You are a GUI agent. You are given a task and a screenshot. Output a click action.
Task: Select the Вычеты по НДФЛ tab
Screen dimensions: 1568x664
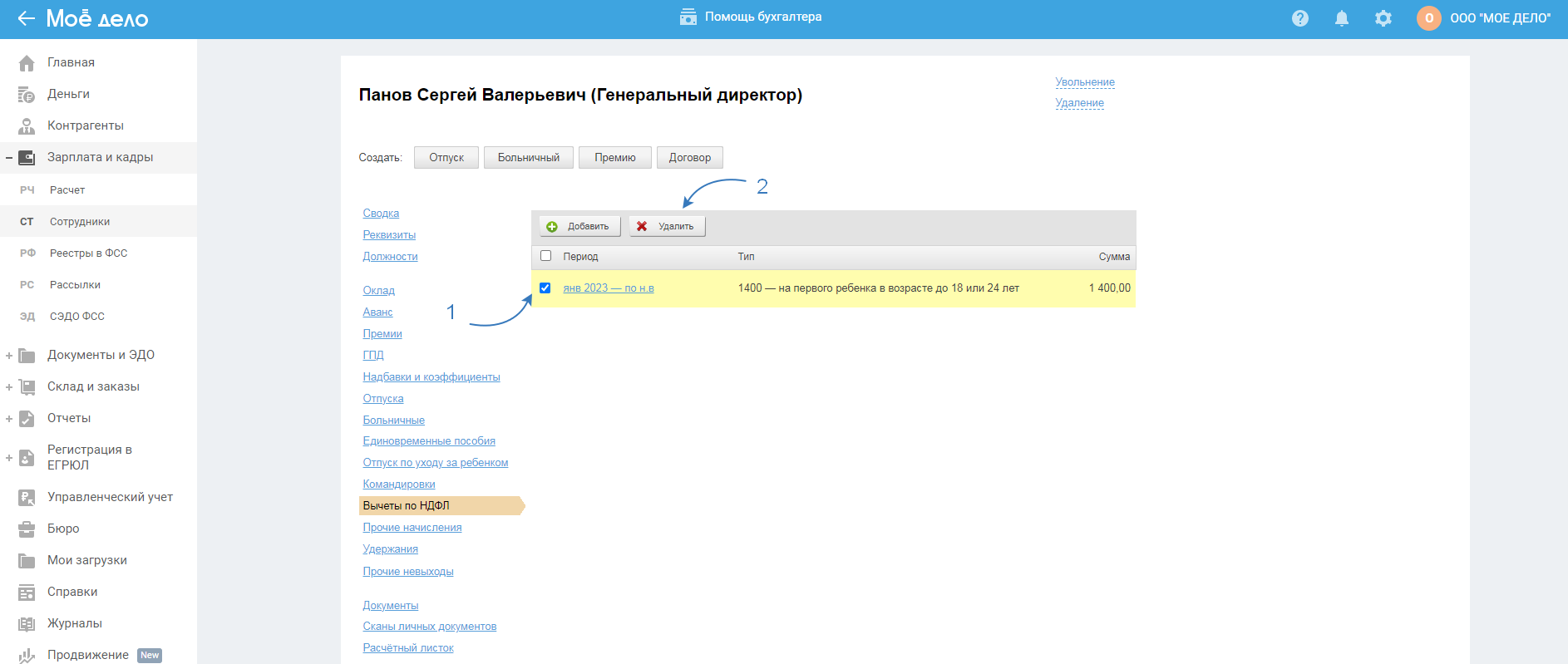441,505
